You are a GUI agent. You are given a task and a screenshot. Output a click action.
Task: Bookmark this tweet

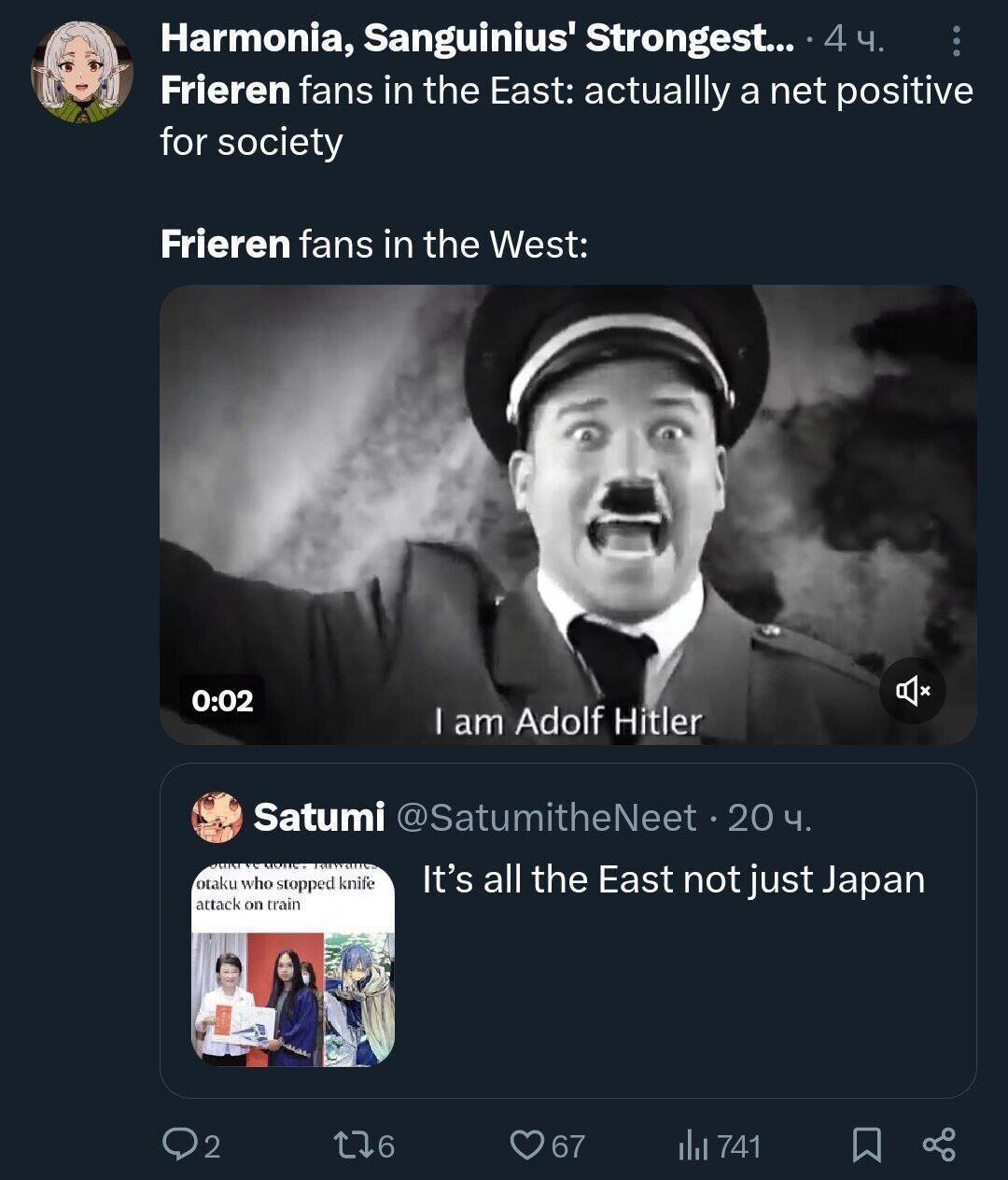pos(867,1145)
